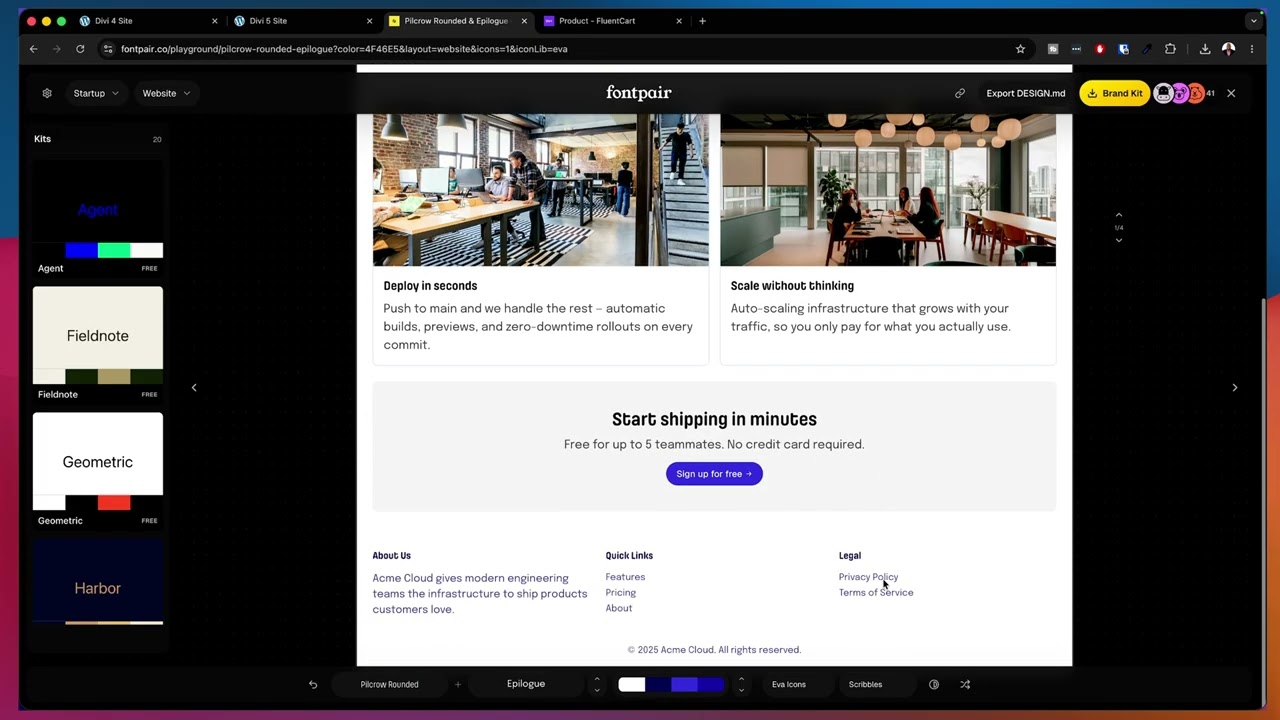1280x720 pixels.
Task: Download the Brand Kit
Action: tap(1115, 93)
